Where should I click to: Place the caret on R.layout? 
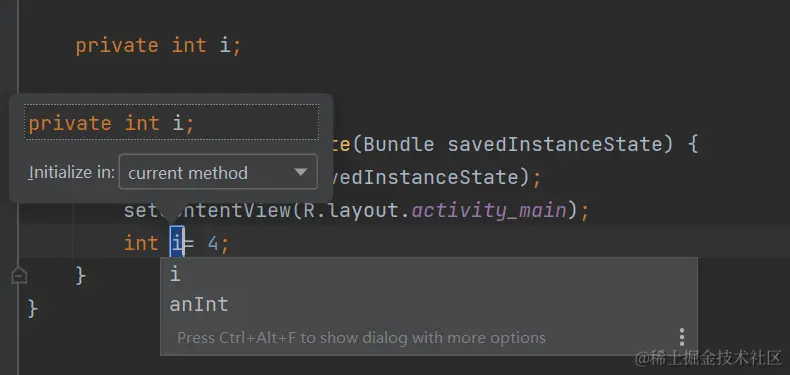pyautogui.click(x=351, y=210)
